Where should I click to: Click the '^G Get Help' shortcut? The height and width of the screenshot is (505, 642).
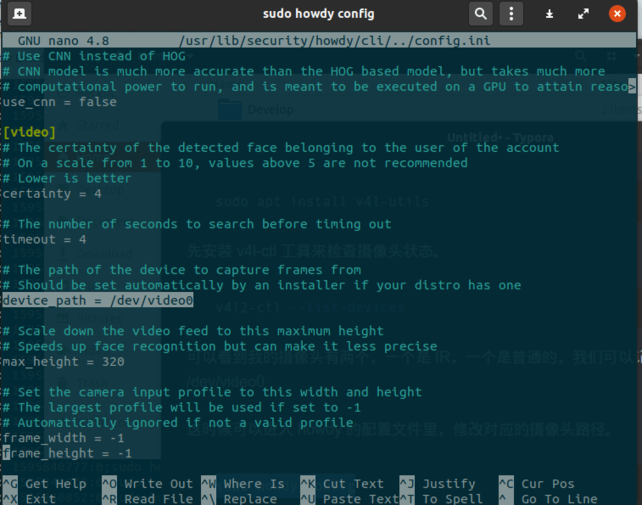pyautogui.click(x=45, y=484)
